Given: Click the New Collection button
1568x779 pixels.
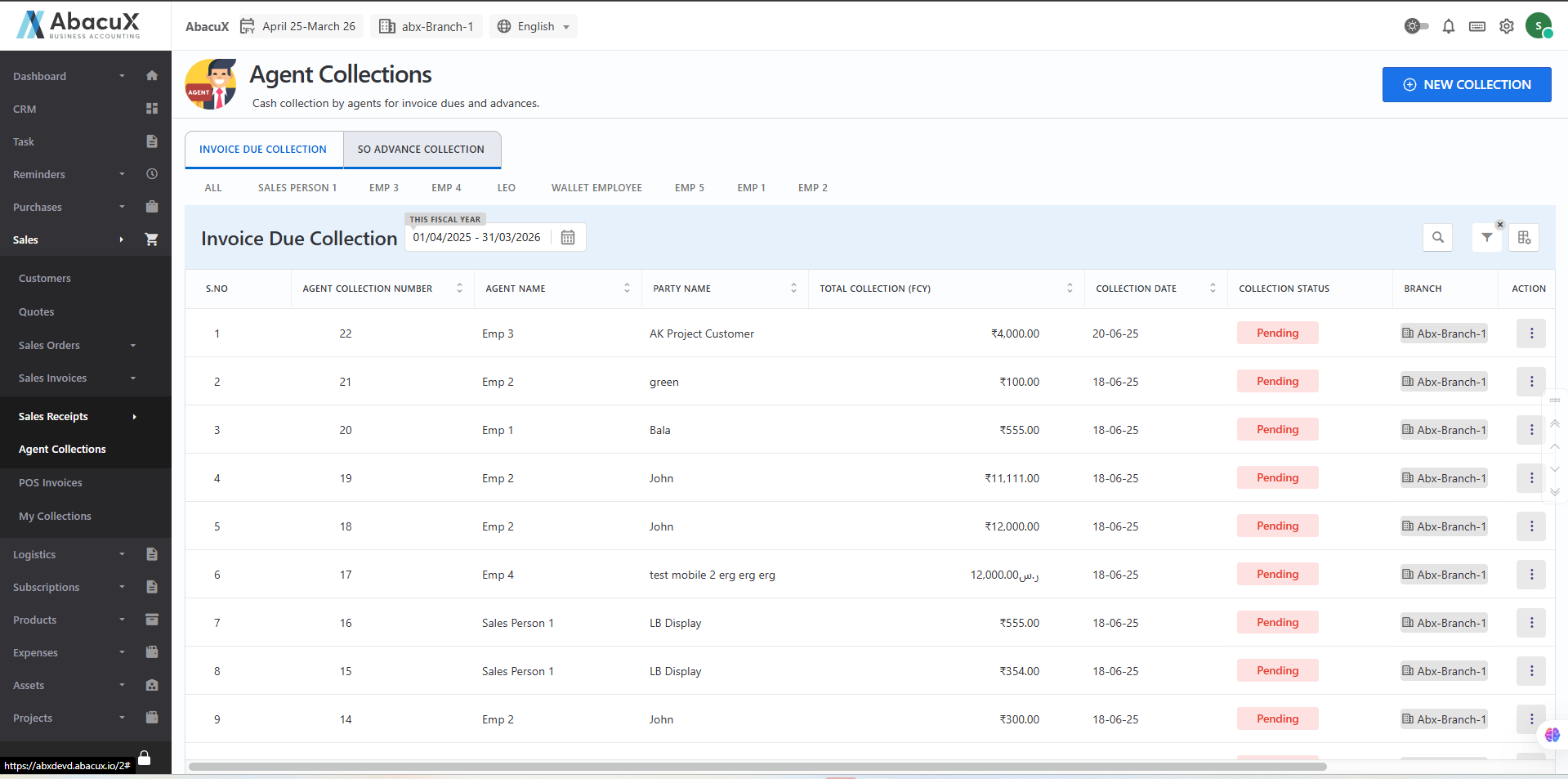Looking at the screenshot, I should click(1466, 85).
